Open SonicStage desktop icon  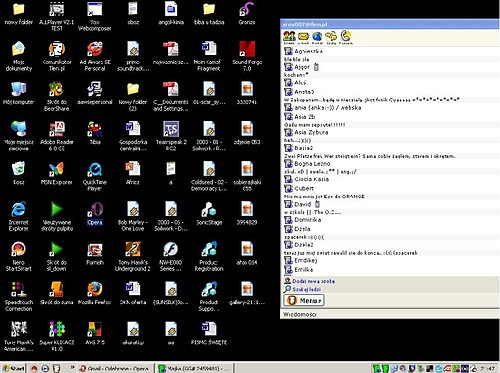[x=209, y=213]
